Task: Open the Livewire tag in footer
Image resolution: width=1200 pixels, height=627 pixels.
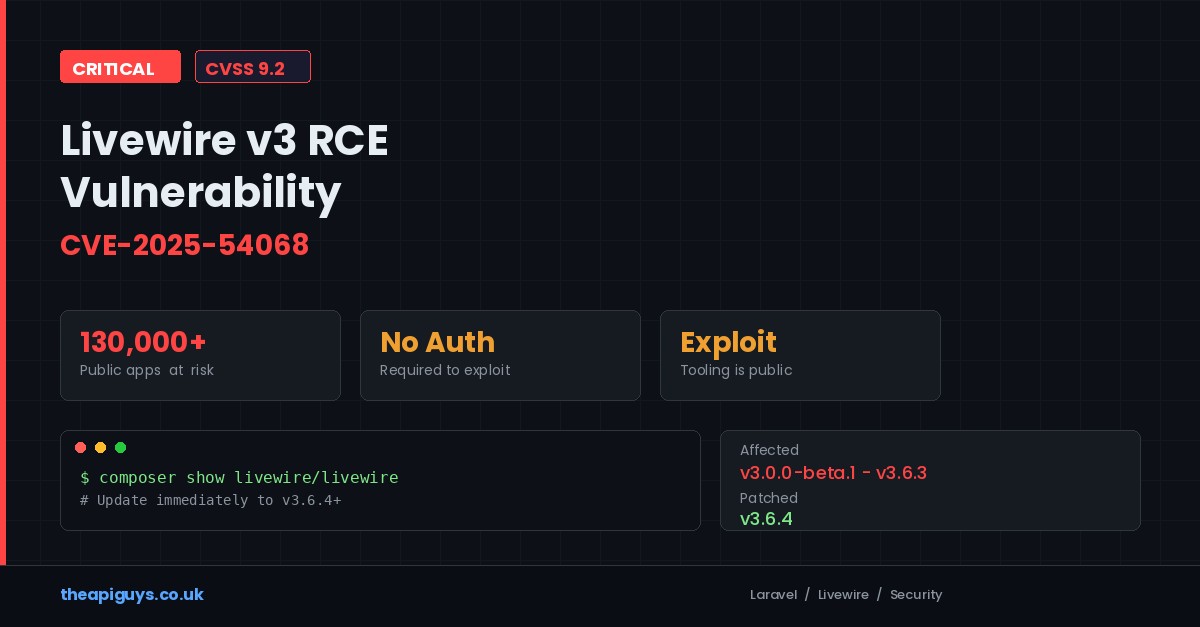Action: (843, 595)
